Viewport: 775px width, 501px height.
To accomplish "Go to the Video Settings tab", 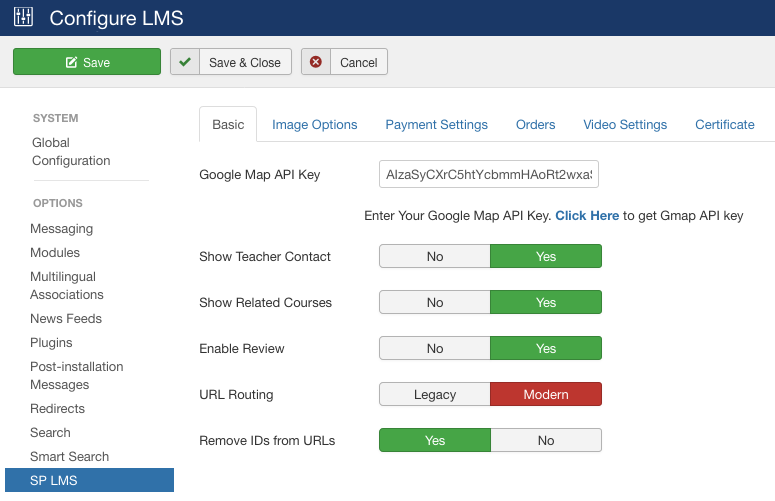I will click(625, 125).
